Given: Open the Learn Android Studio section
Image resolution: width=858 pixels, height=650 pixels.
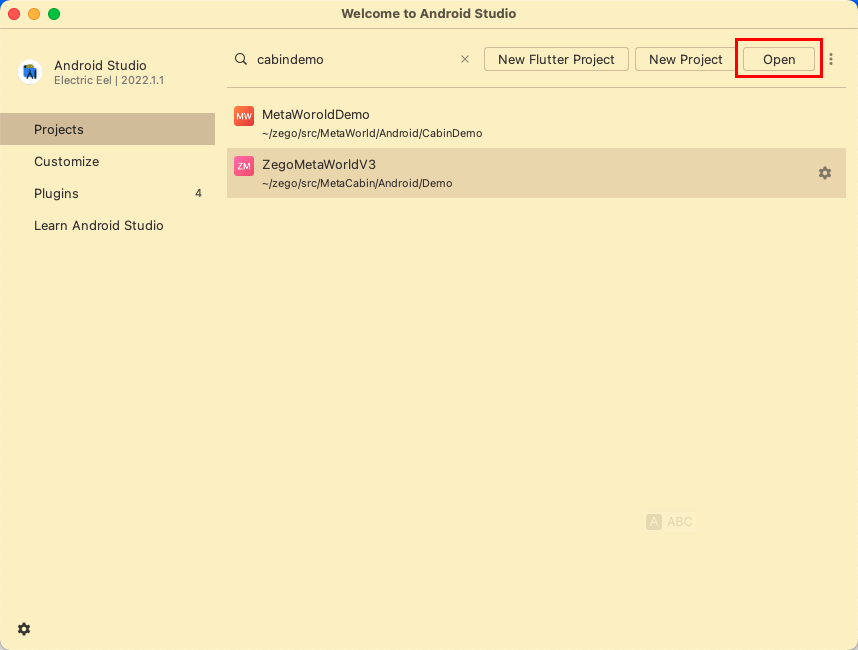Looking at the screenshot, I should click(x=98, y=225).
